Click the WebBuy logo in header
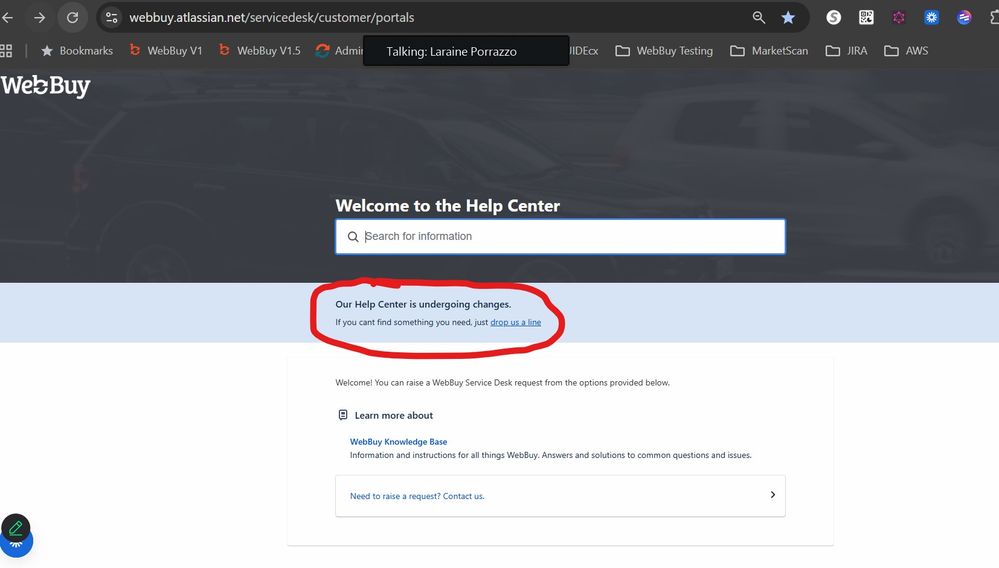Screen dimensions: 999x568 click(45, 86)
